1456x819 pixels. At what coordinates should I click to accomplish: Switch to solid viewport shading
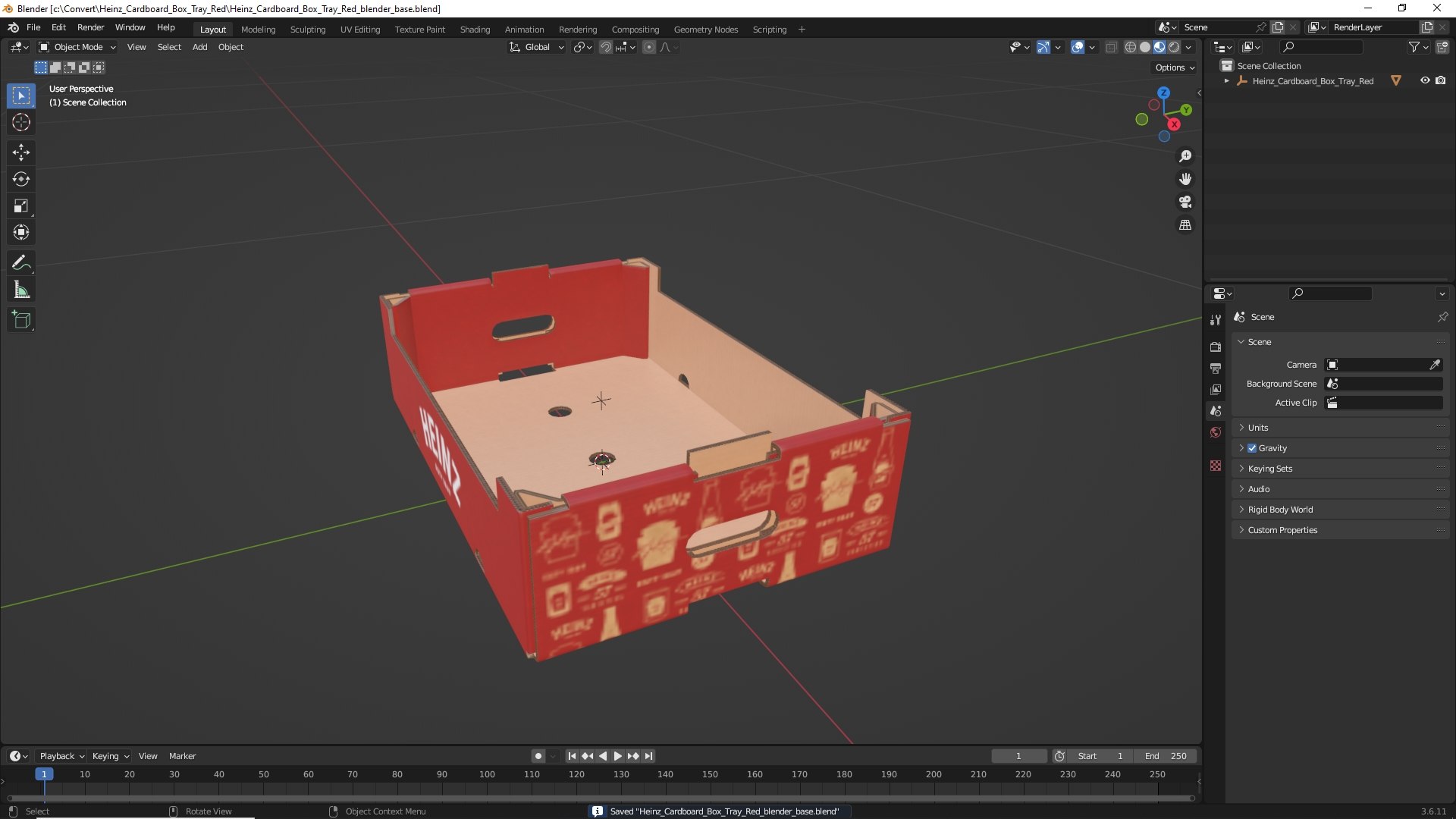point(1145,47)
